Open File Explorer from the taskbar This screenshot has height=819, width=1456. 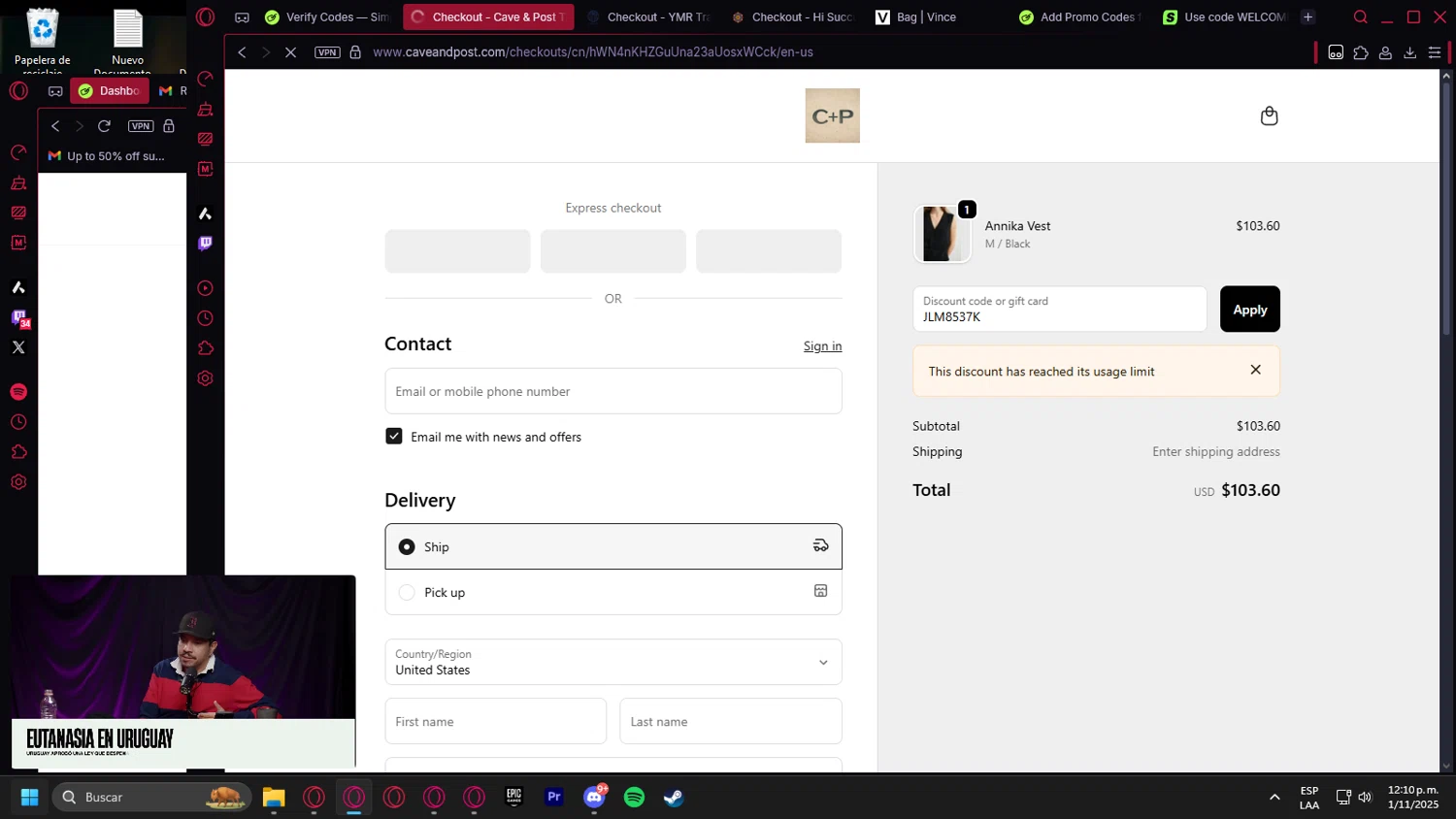coord(274,797)
